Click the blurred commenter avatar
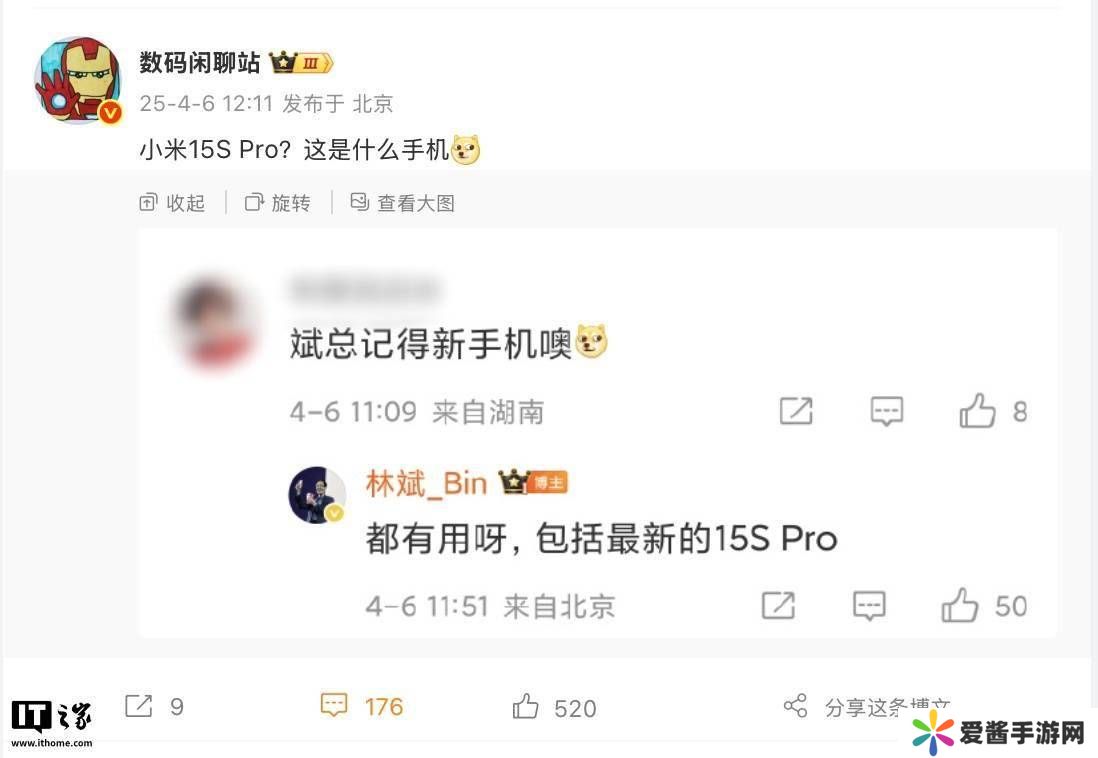 214,323
